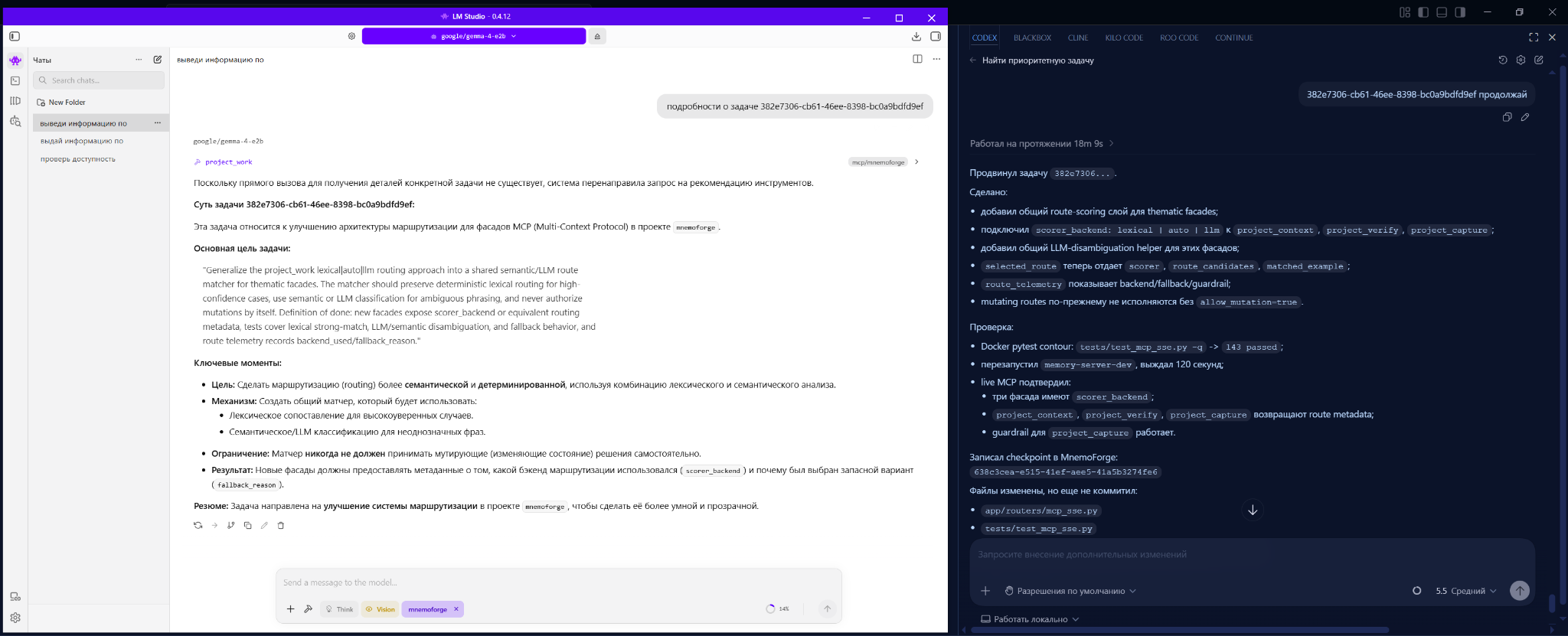Attach a file with the plus icon
The image size is (1568, 636).
tap(291, 609)
